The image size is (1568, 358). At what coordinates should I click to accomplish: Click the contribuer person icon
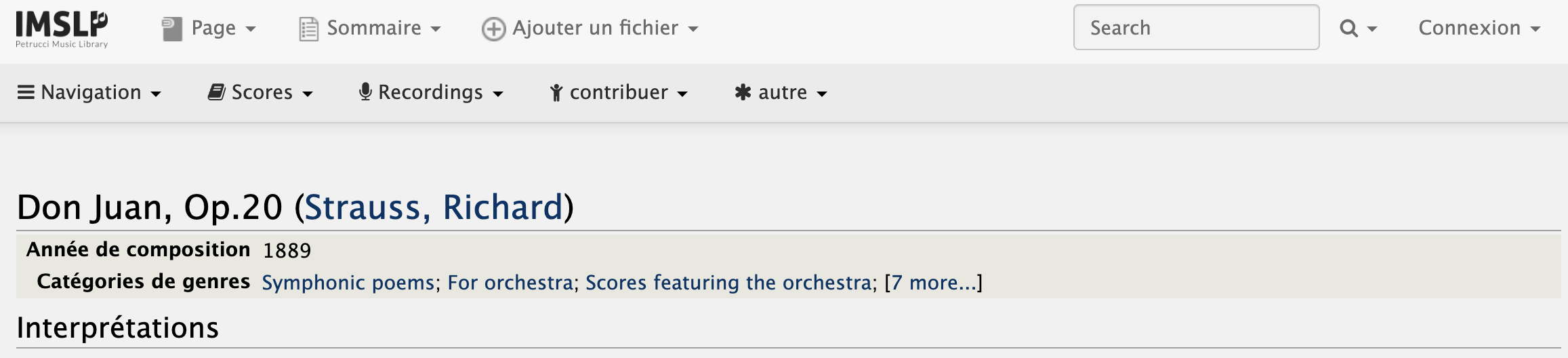tap(556, 93)
